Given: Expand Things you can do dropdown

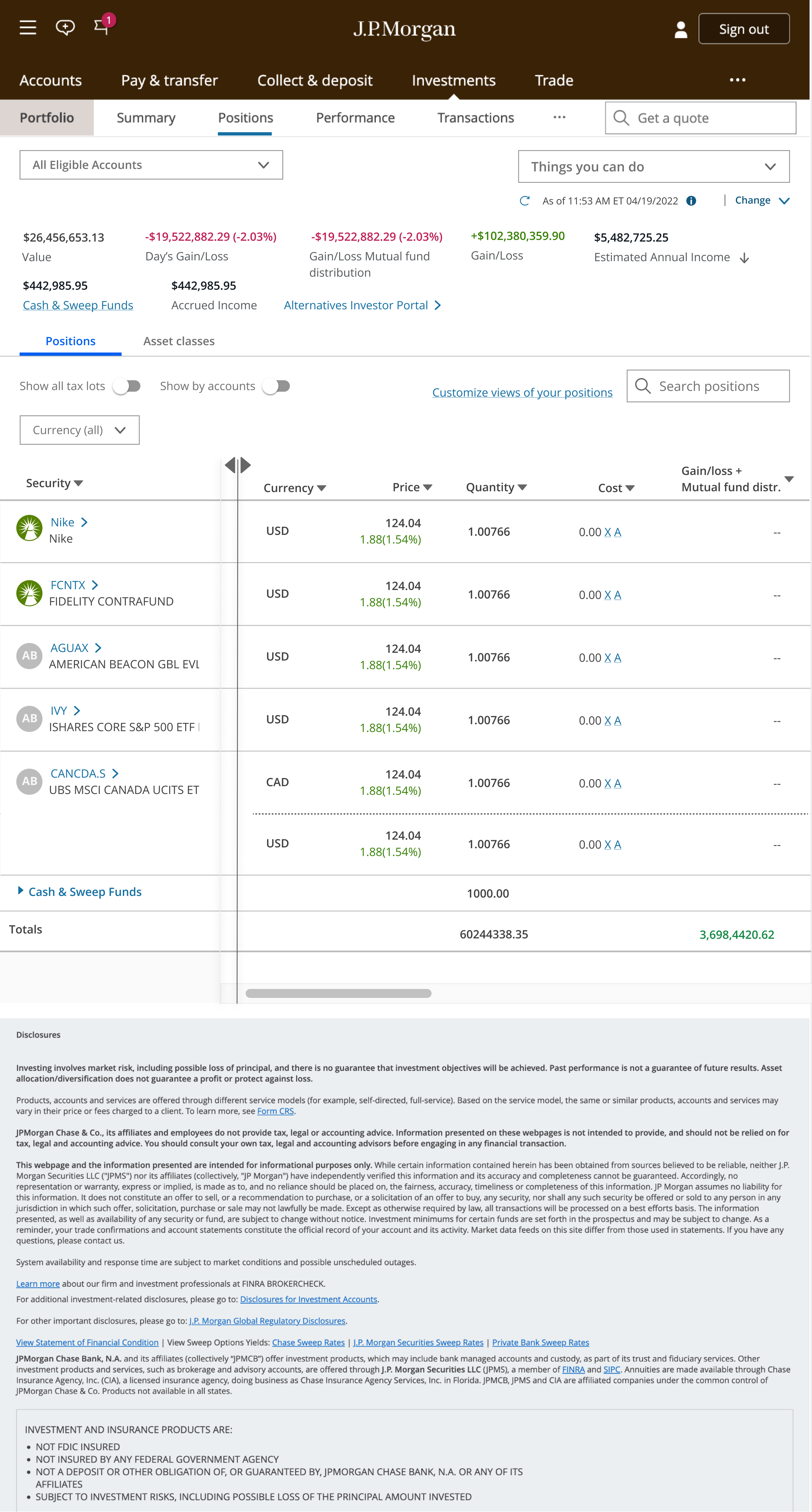Looking at the screenshot, I should (x=653, y=167).
